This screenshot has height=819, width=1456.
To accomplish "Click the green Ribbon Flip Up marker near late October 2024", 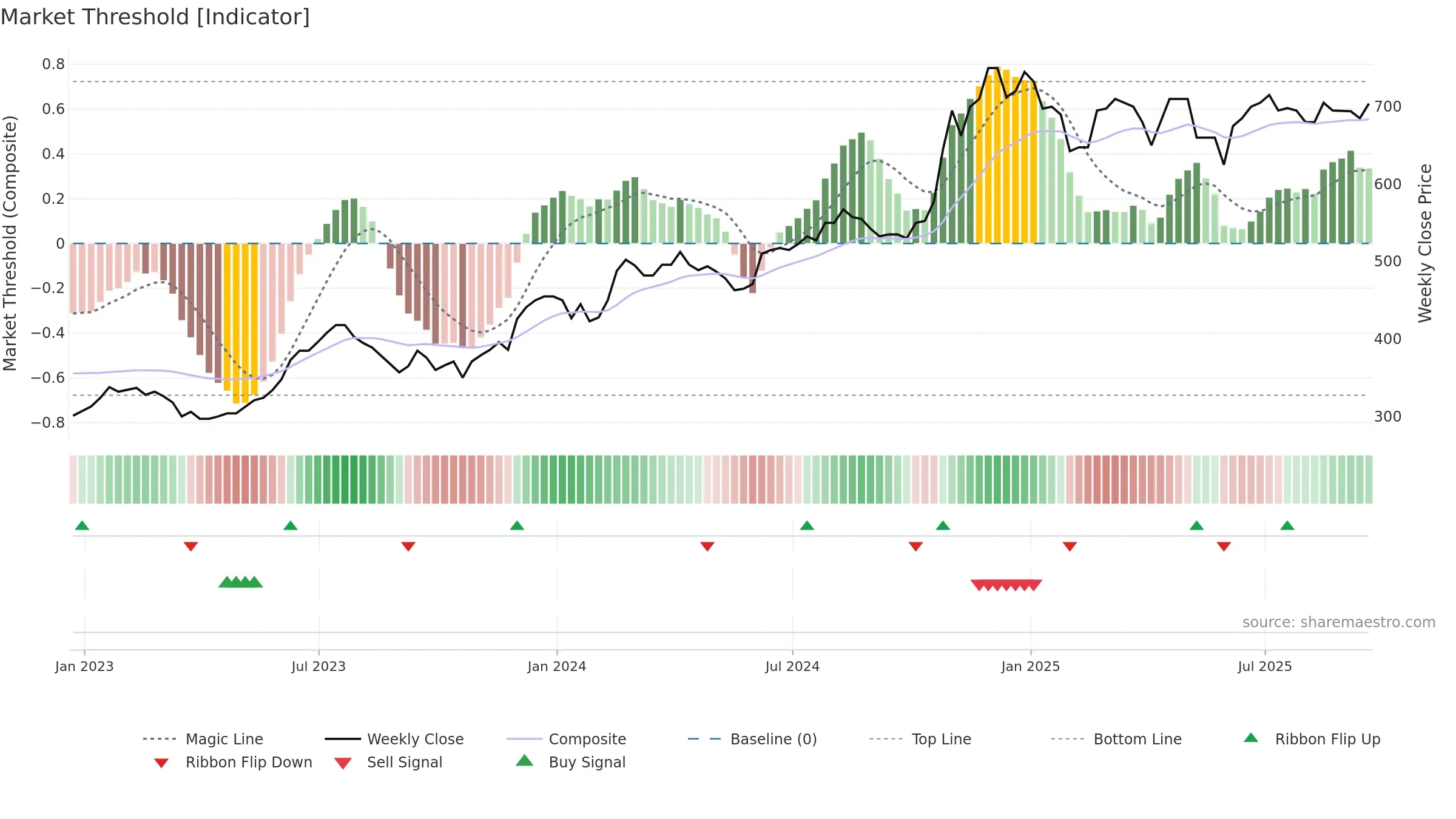I will pyautogui.click(x=943, y=525).
